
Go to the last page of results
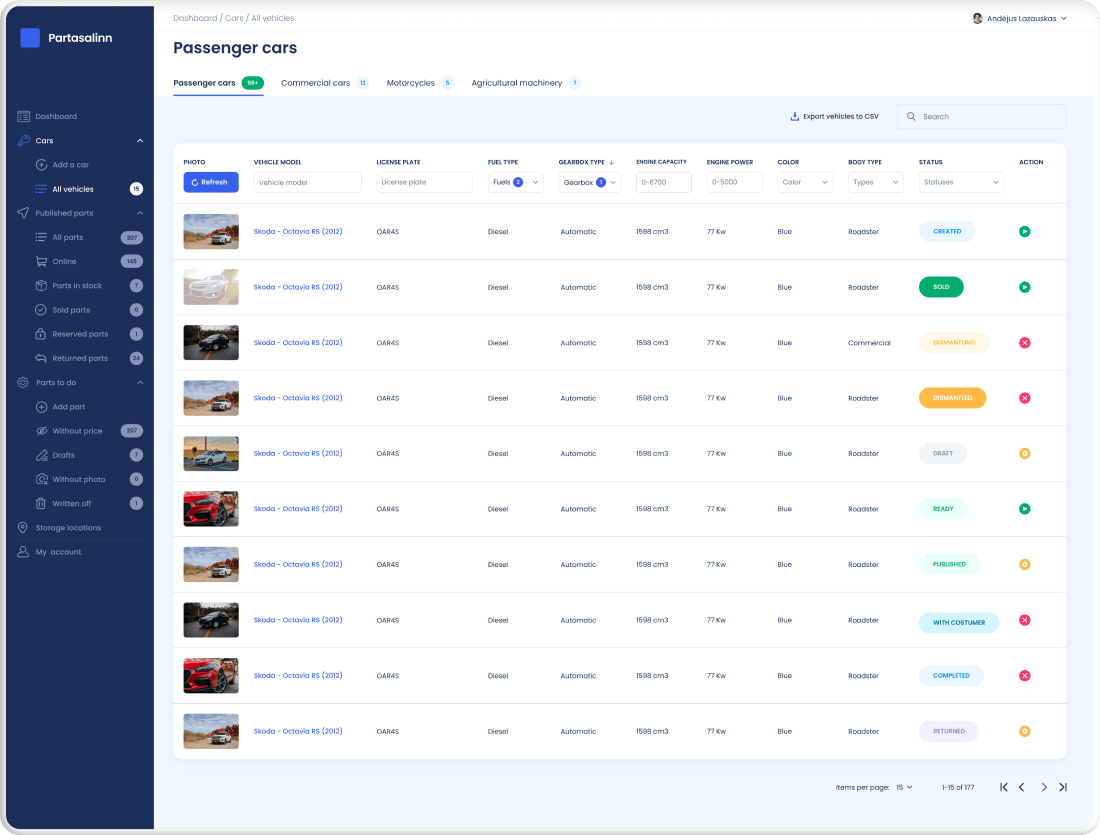click(1063, 787)
